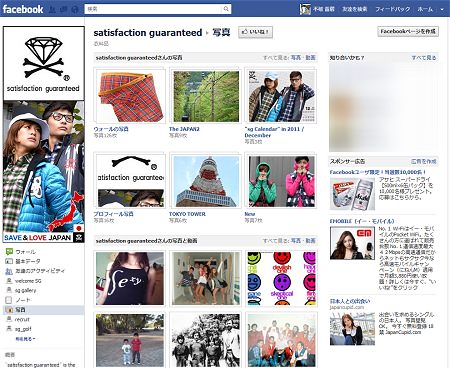Expand the sidebar more dropdown link
This screenshot has width=450, height=369.
pyautogui.click(x=25, y=339)
